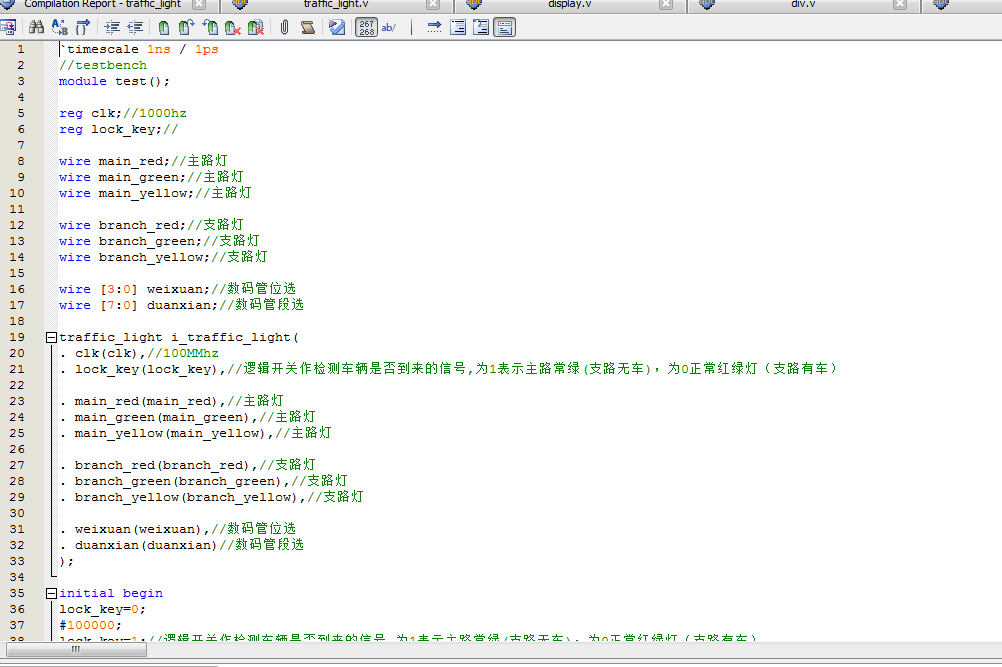Click the go to line arrow icon

(434, 27)
